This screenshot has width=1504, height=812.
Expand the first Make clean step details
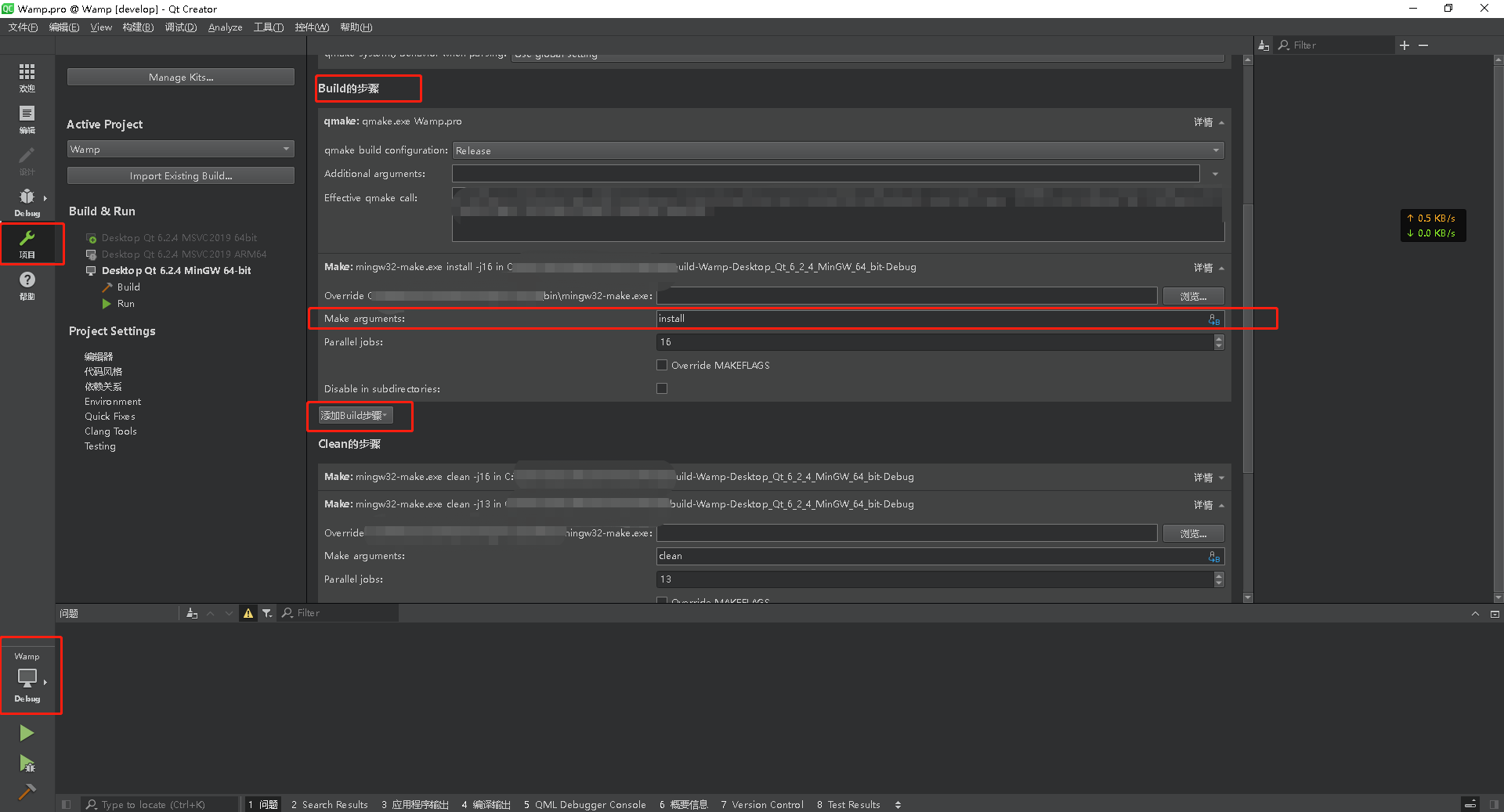click(x=1209, y=478)
